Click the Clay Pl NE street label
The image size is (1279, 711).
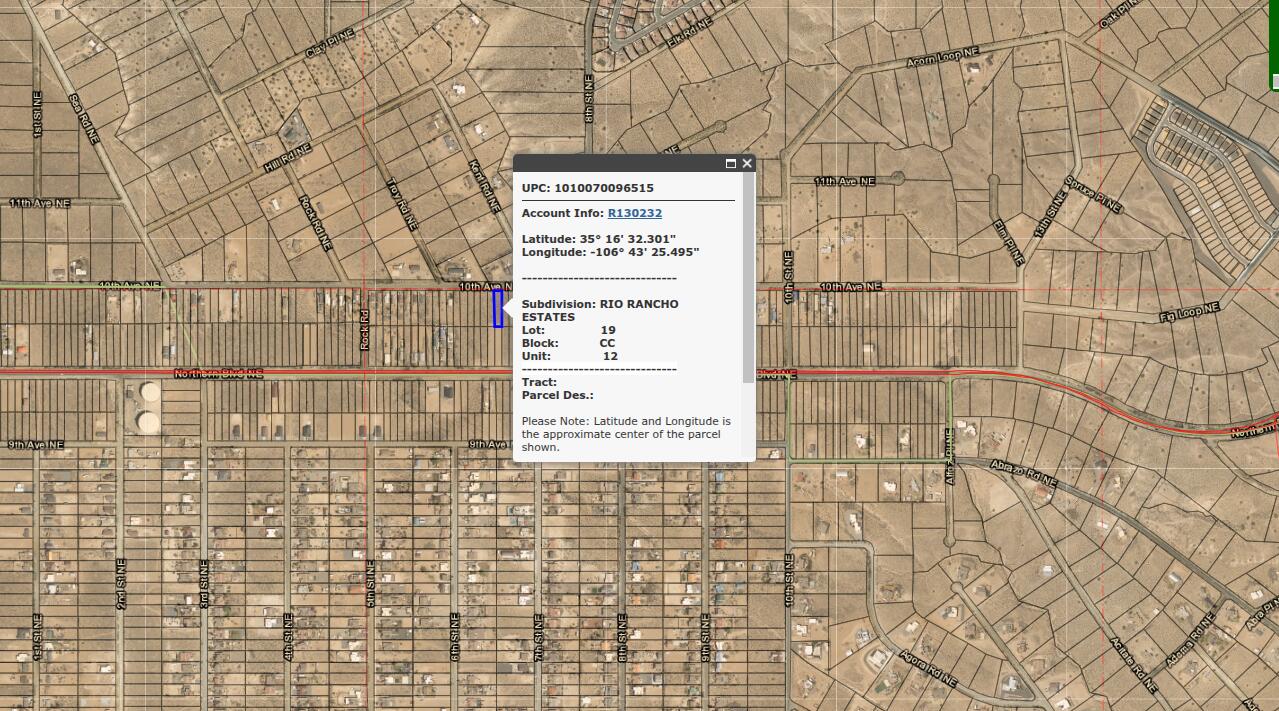coord(330,43)
